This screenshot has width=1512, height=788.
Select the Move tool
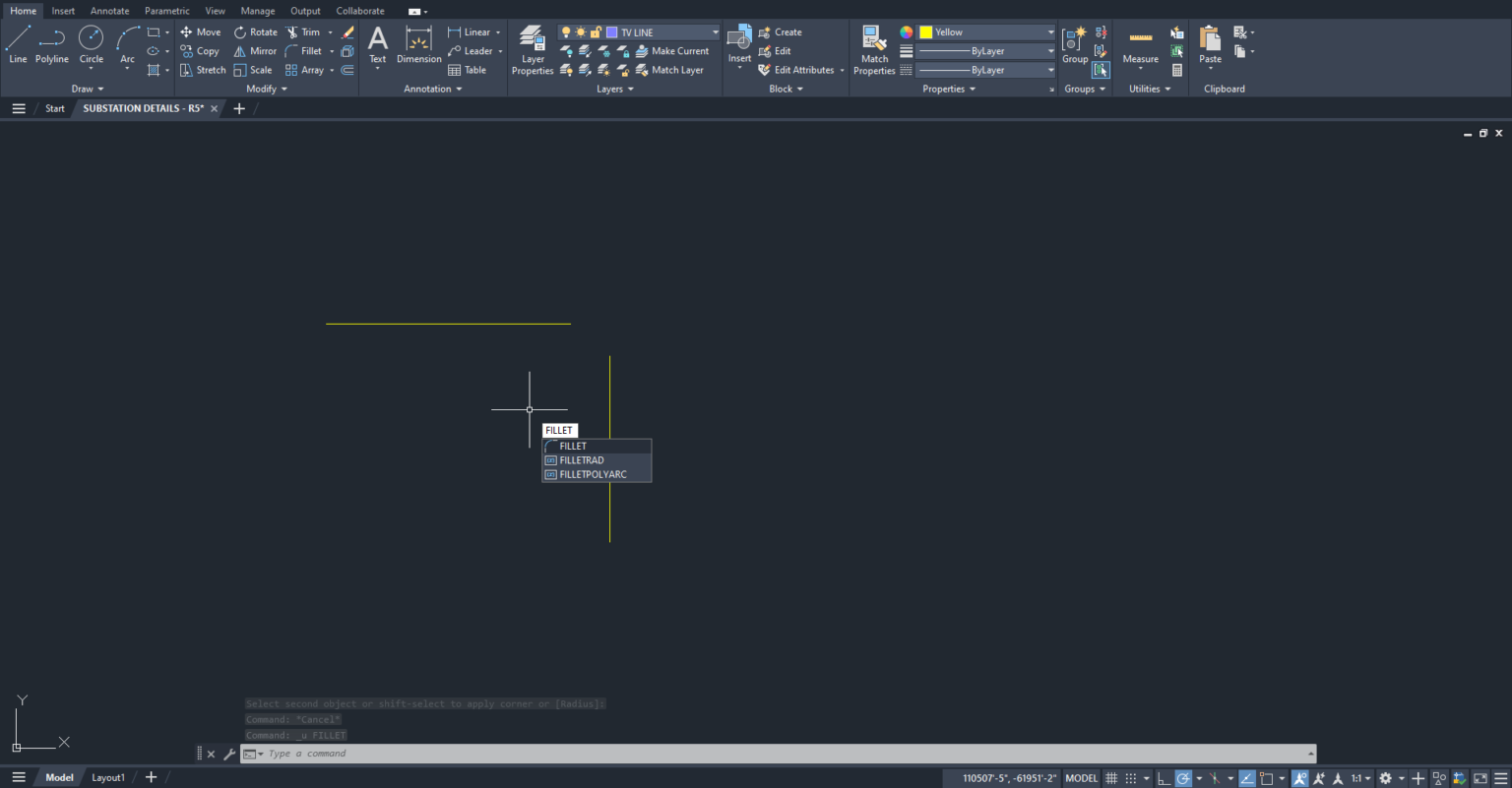tap(201, 31)
